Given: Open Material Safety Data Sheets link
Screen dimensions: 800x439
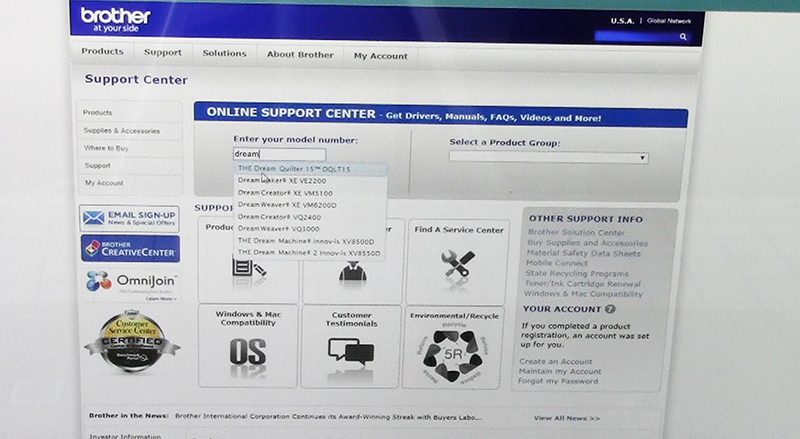Looking at the screenshot, I should pos(583,253).
